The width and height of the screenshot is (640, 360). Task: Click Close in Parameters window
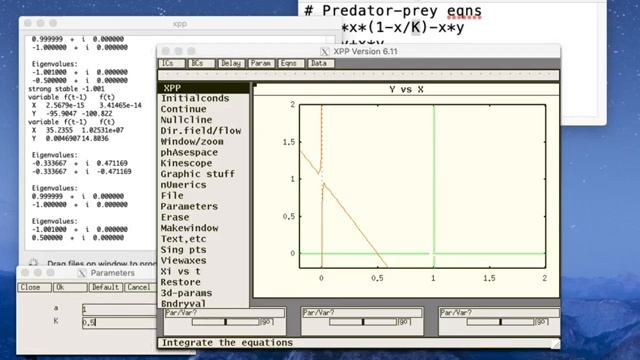(x=34, y=287)
